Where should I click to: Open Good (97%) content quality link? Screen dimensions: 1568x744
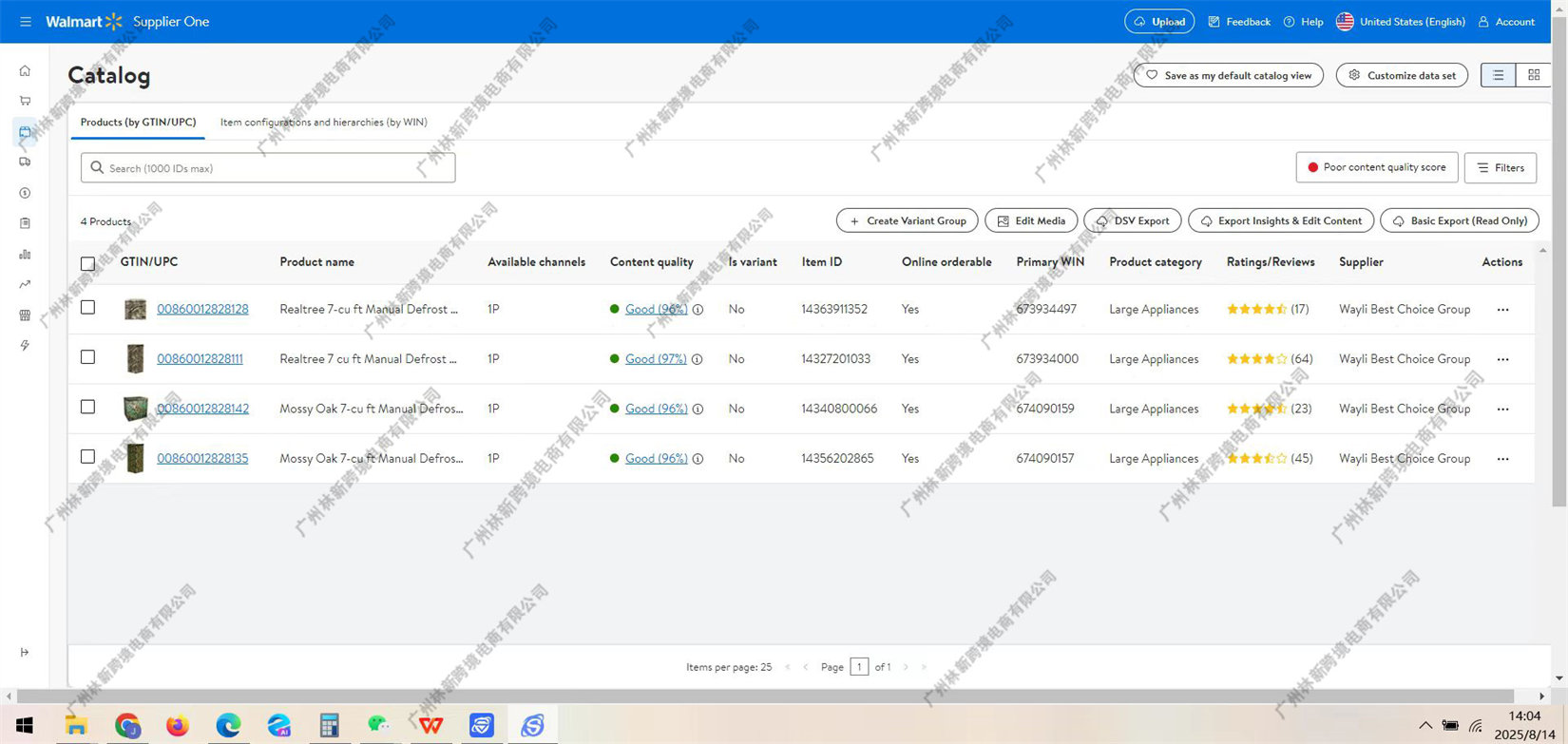point(656,359)
